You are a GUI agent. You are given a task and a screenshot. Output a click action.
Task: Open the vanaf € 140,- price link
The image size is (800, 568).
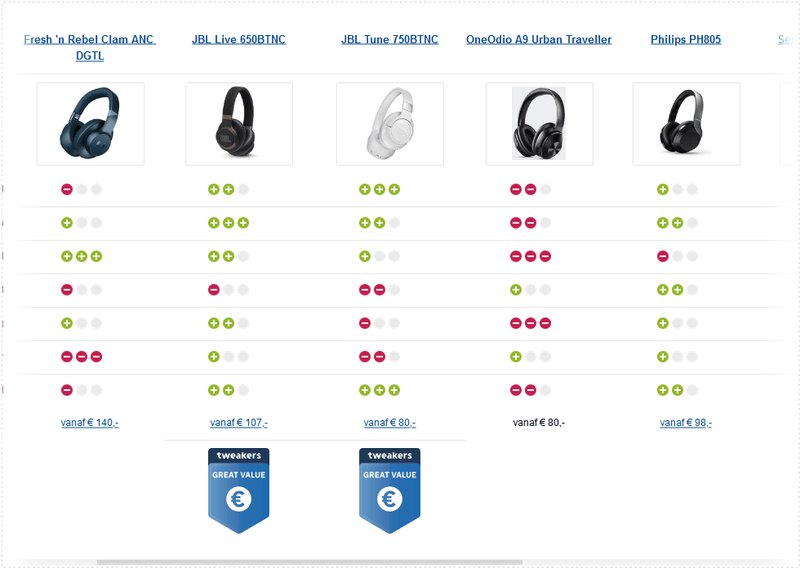90,423
